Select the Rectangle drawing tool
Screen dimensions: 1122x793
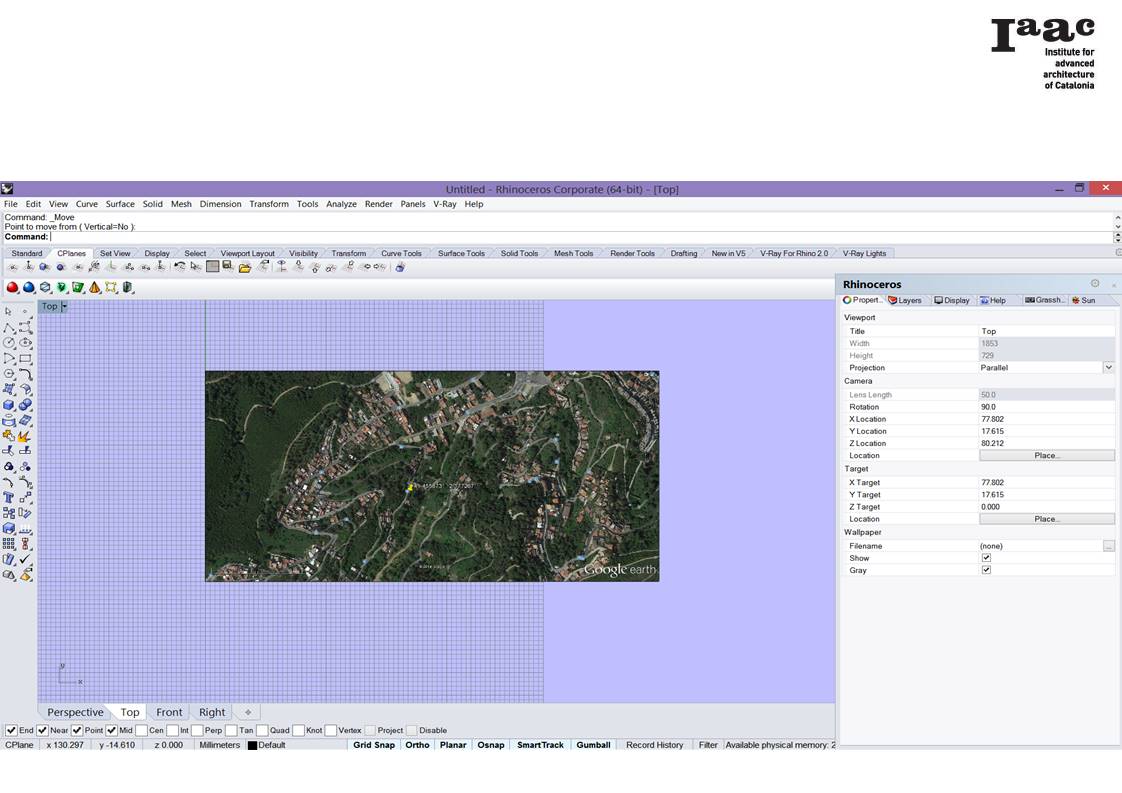pos(25,358)
